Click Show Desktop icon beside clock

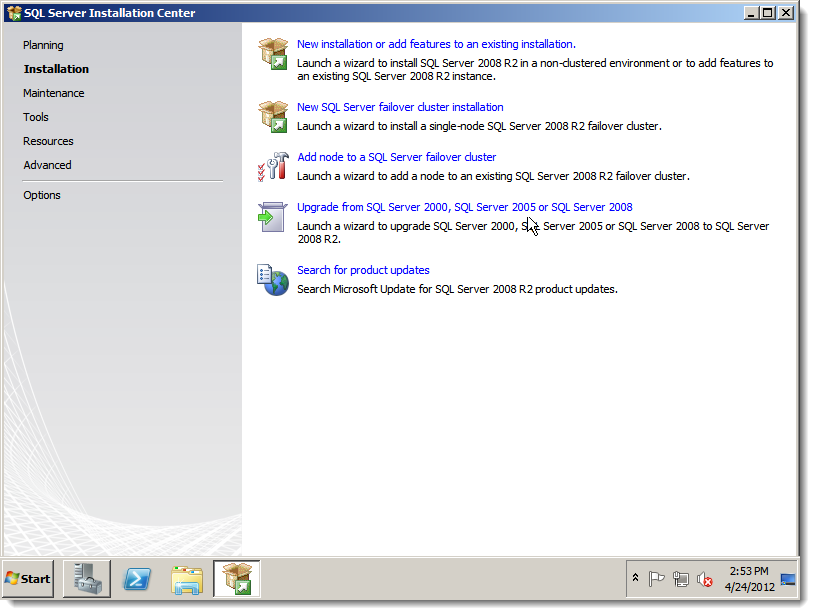788,579
